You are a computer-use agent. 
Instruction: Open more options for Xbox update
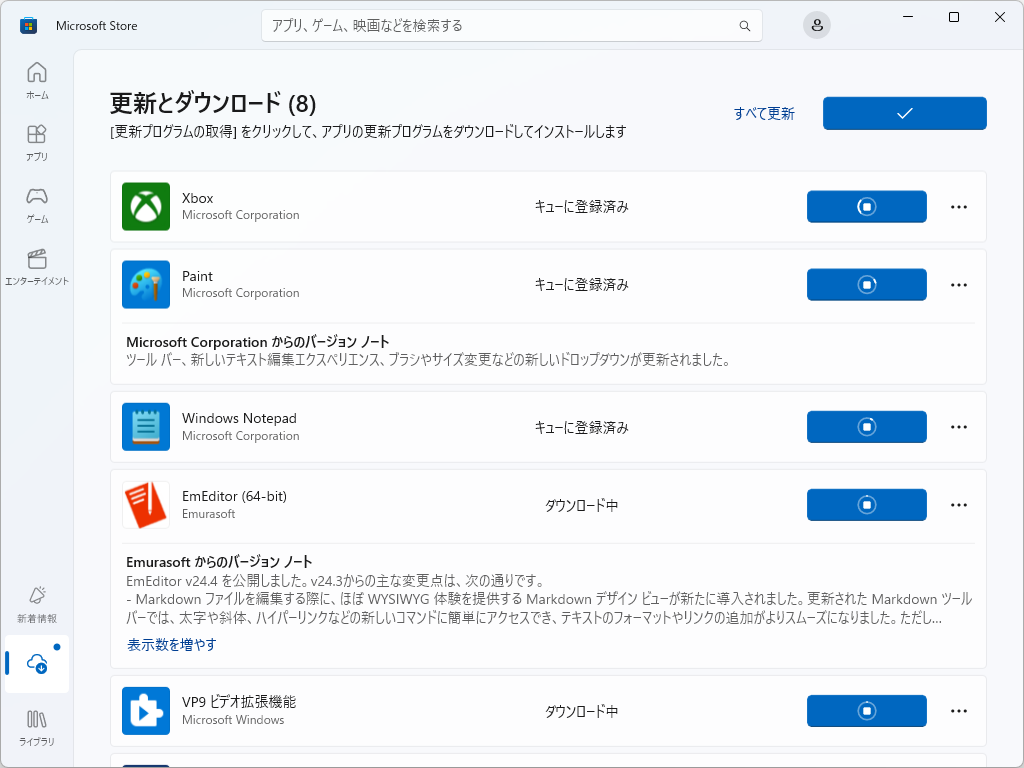pos(958,206)
